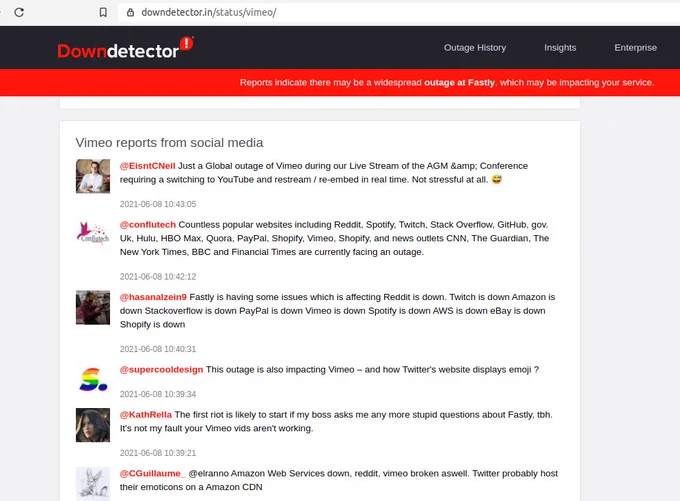
Task: Open @EisntCNeil's profile link
Action: click(x=147, y=166)
